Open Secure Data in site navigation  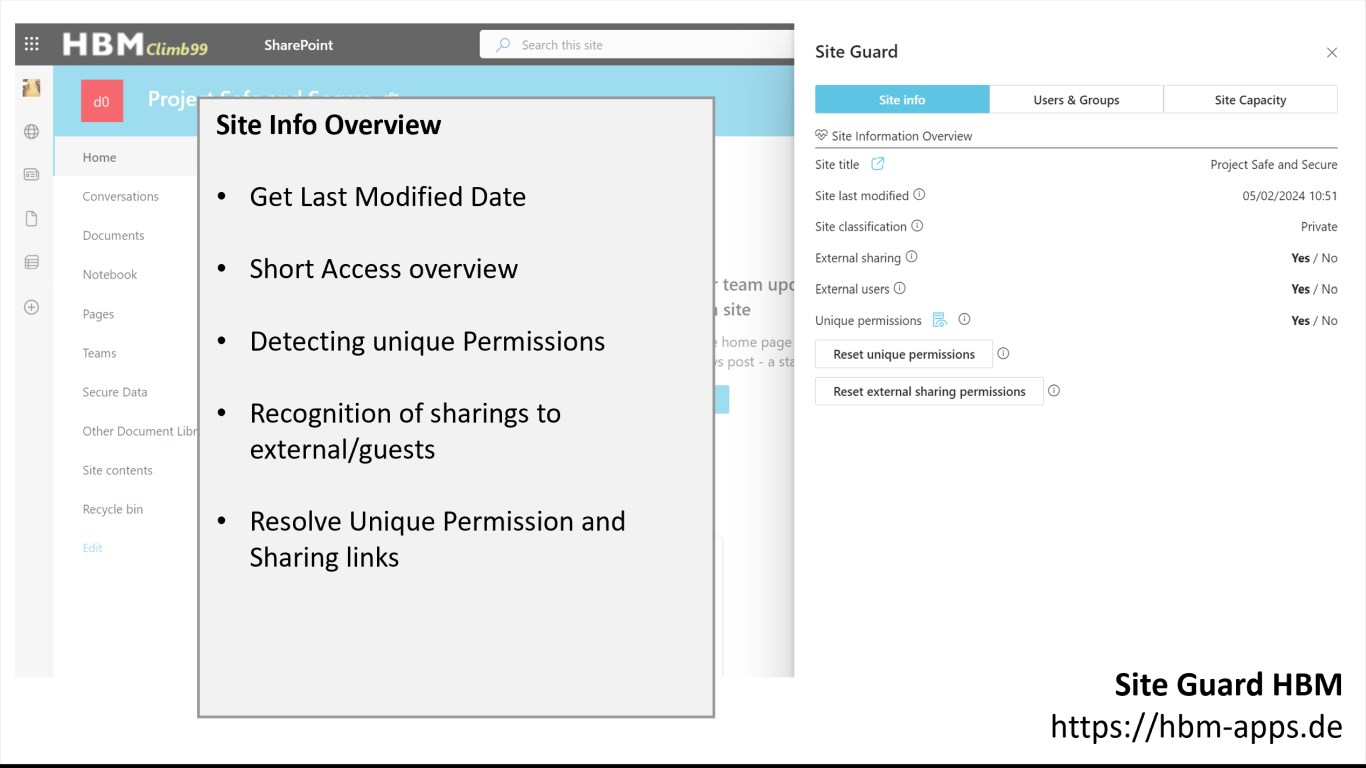115,392
